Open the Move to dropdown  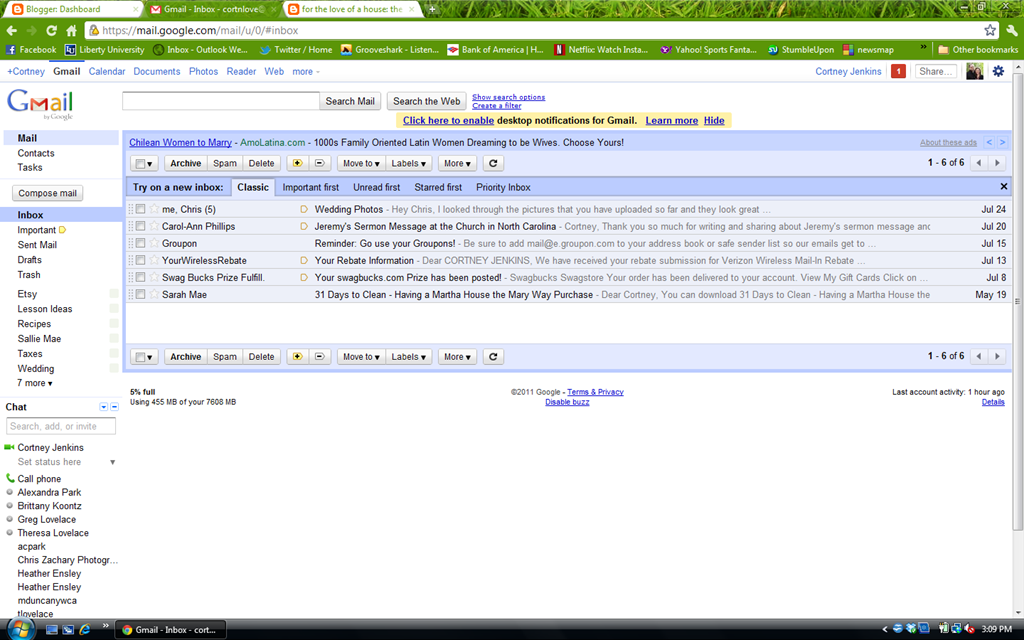pos(361,163)
